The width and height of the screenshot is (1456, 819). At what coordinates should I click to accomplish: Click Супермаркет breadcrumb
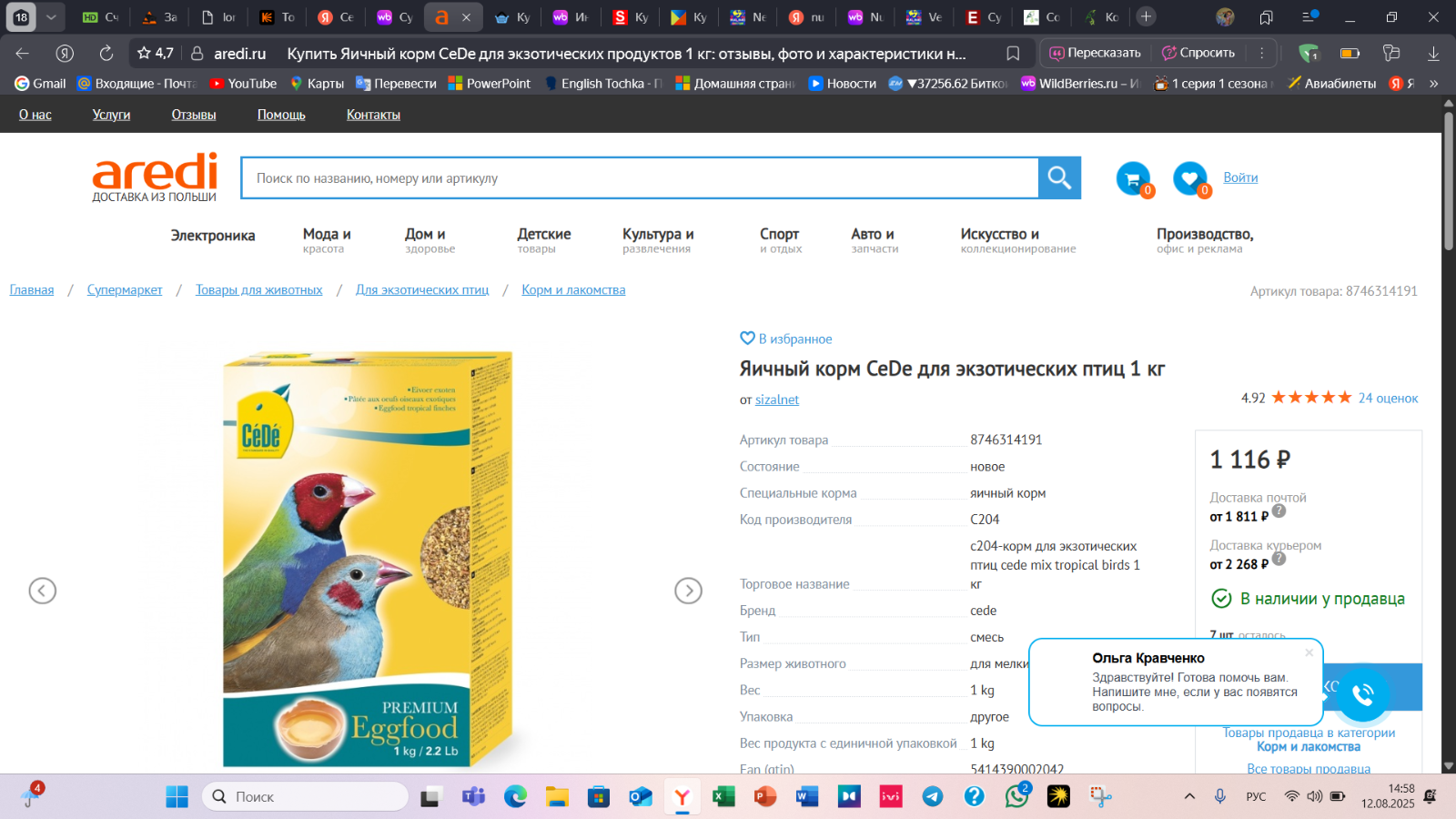pyautogui.click(x=125, y=289)
